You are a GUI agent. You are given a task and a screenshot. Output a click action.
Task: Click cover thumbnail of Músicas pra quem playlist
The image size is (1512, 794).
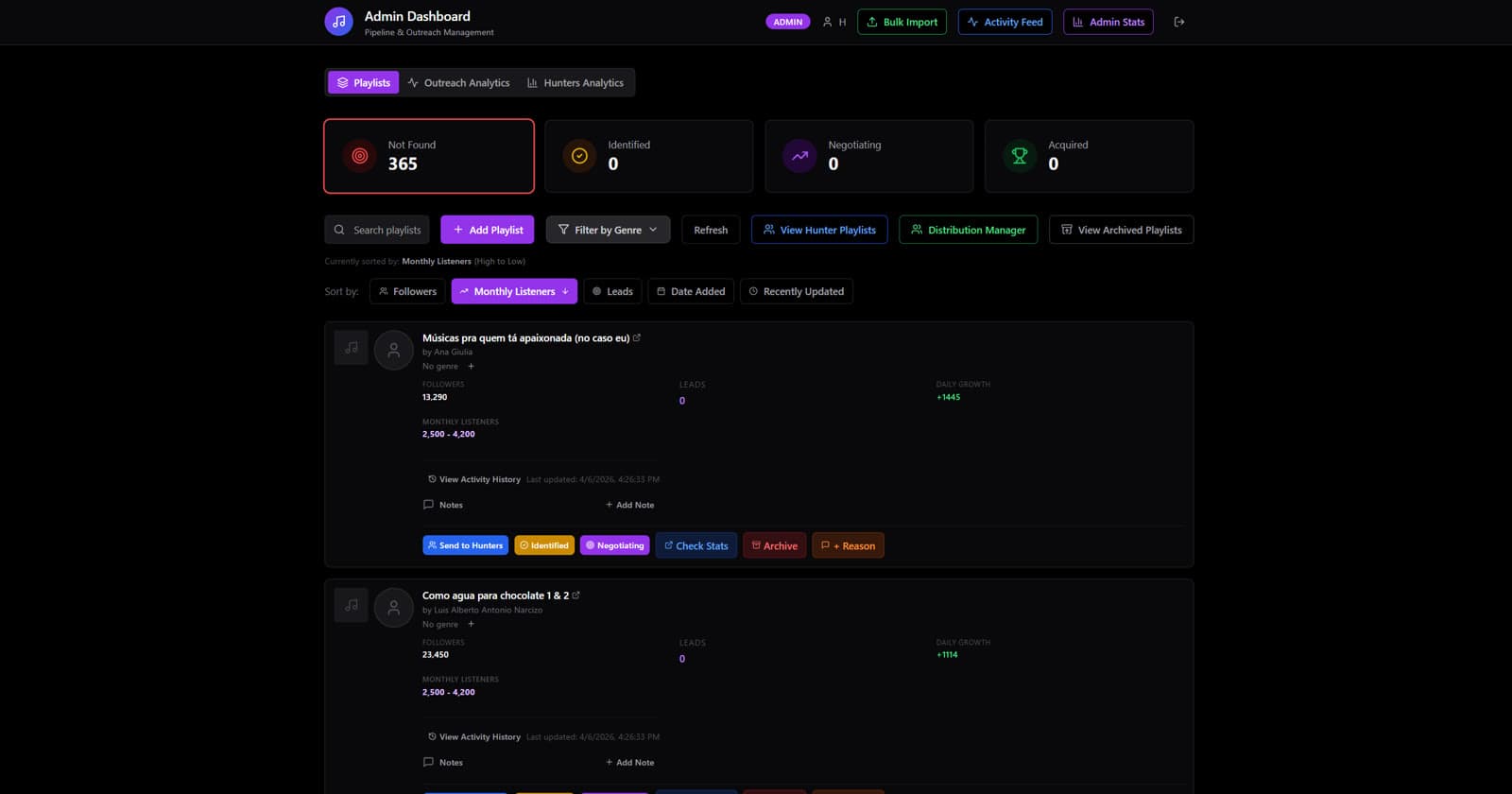click(x=351, y=348)
